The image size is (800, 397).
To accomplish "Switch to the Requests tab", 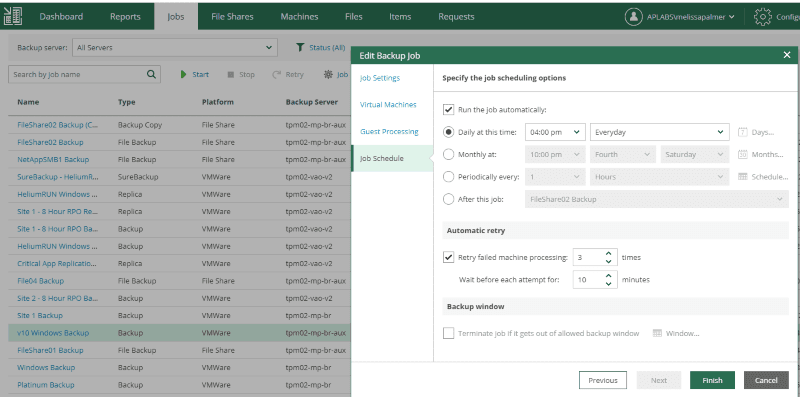I will click(456, 16).
